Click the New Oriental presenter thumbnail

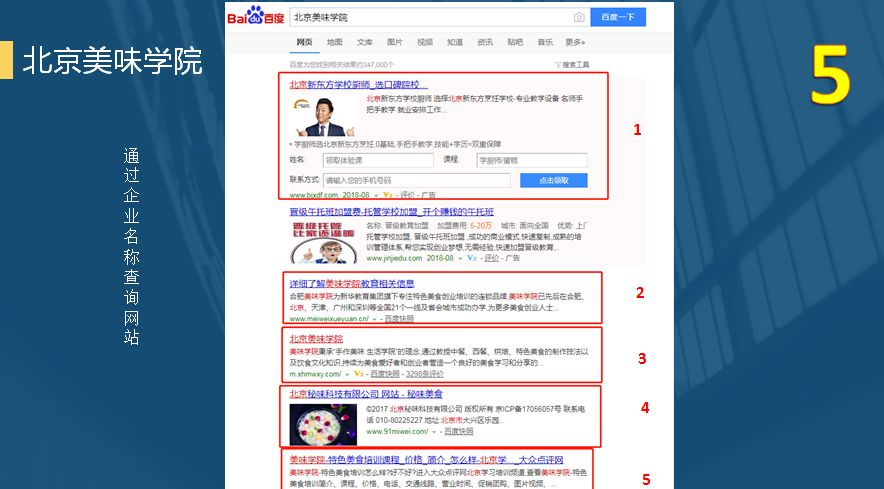[322, 115]
